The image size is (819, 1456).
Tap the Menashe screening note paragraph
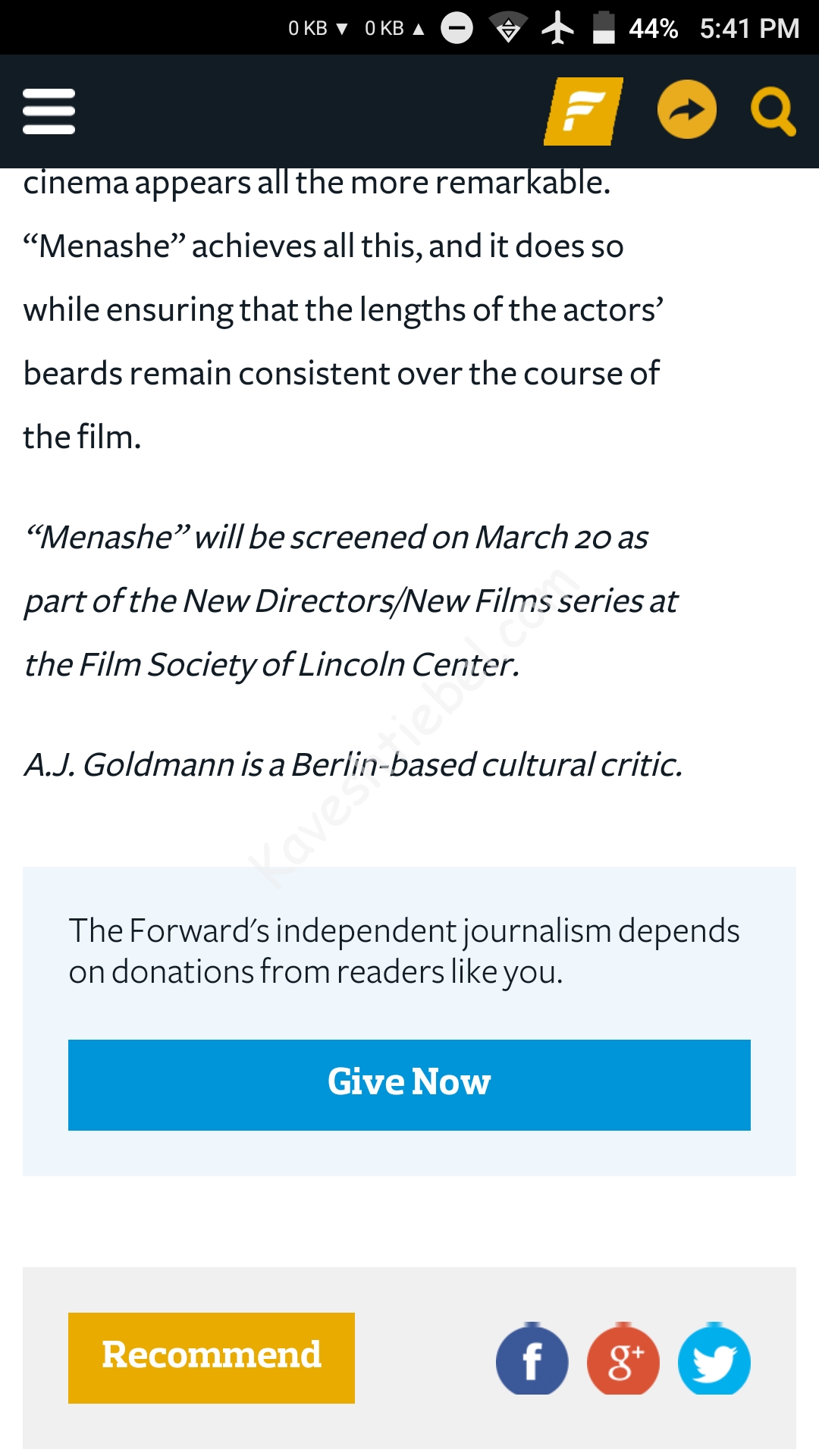pos(349,601)
